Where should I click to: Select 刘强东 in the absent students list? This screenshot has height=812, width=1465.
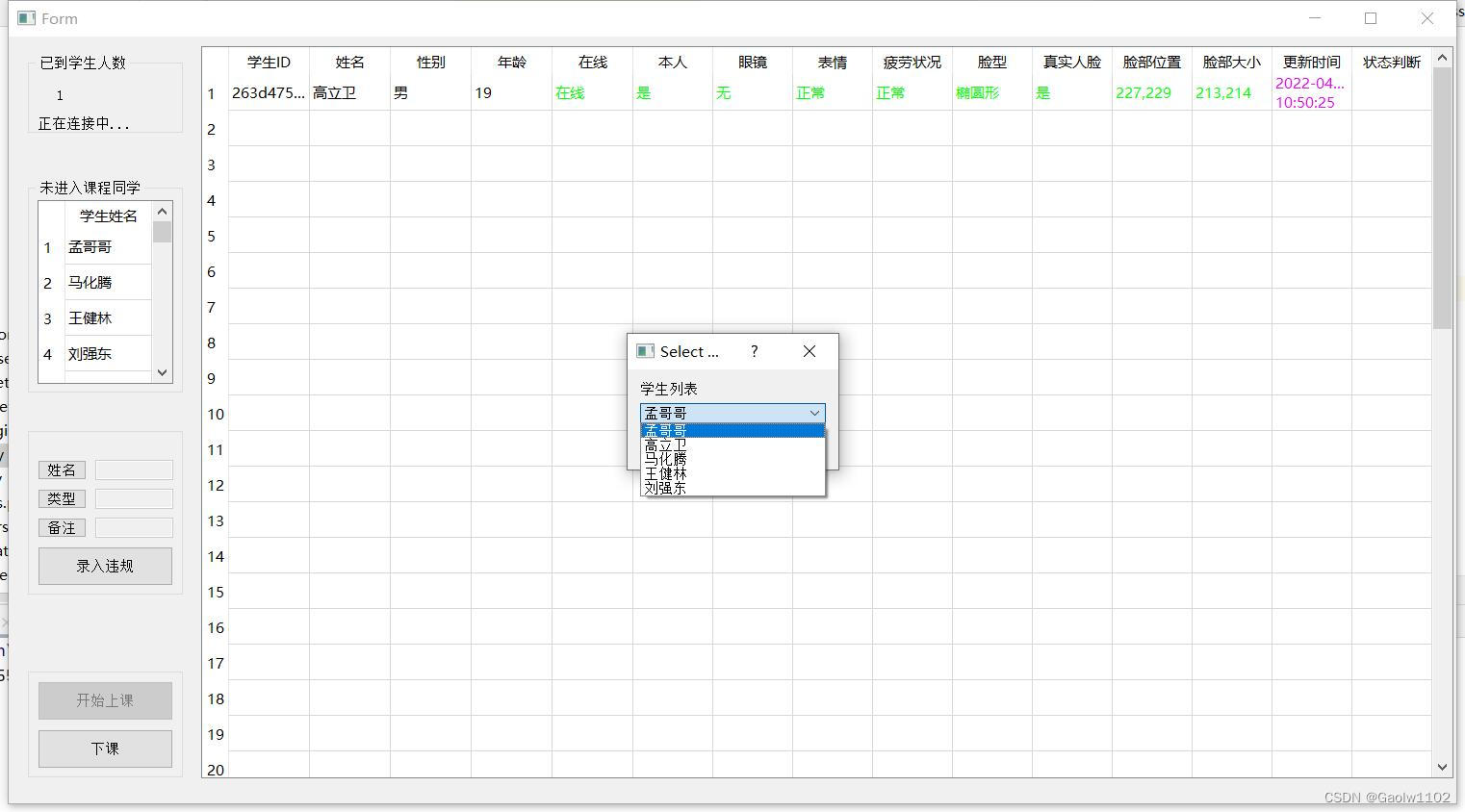[x=108, y=354]
